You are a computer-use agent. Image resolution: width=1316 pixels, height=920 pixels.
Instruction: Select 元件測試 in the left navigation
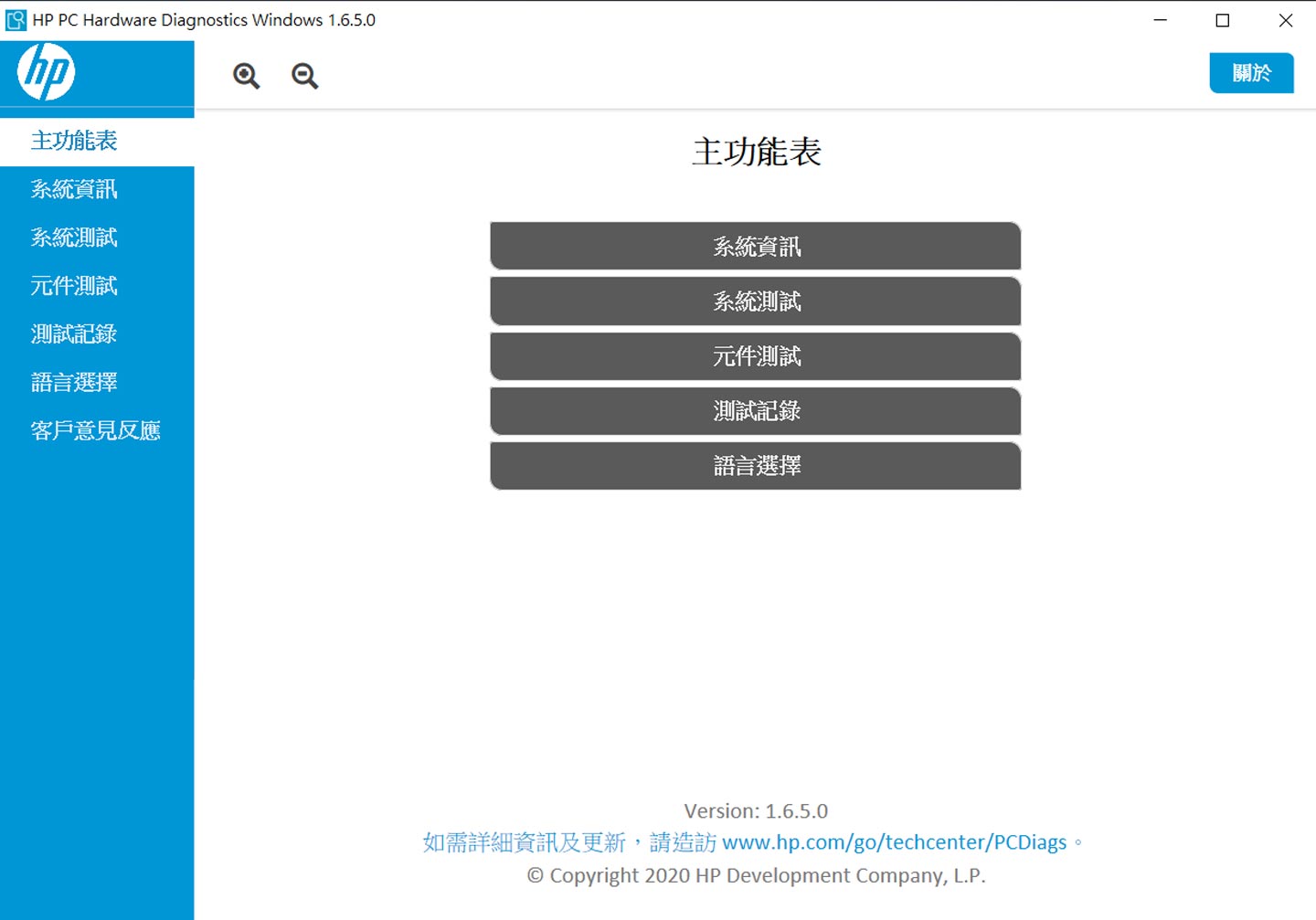73,286
